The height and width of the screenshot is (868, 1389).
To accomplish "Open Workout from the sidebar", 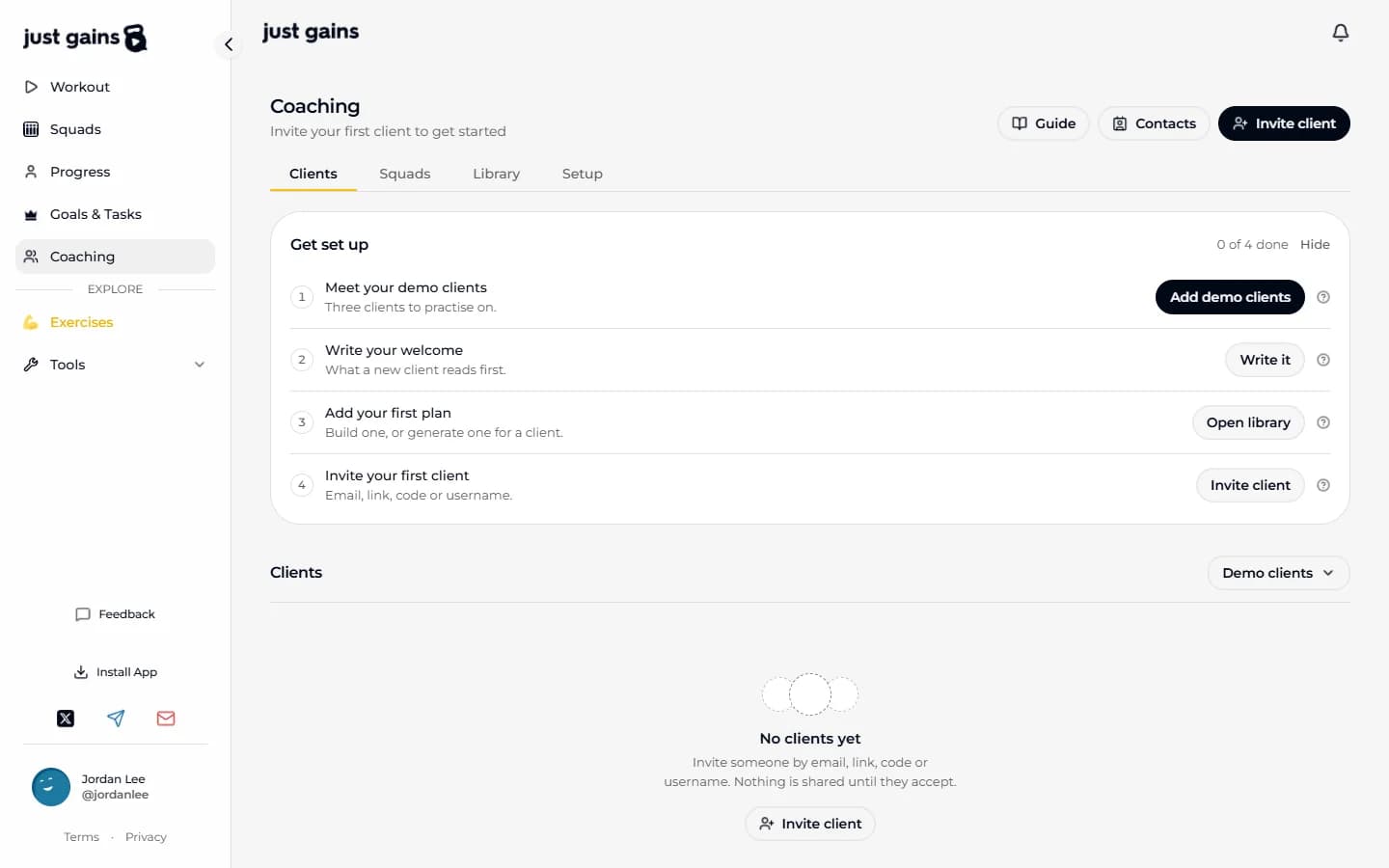I will point(115,87).
